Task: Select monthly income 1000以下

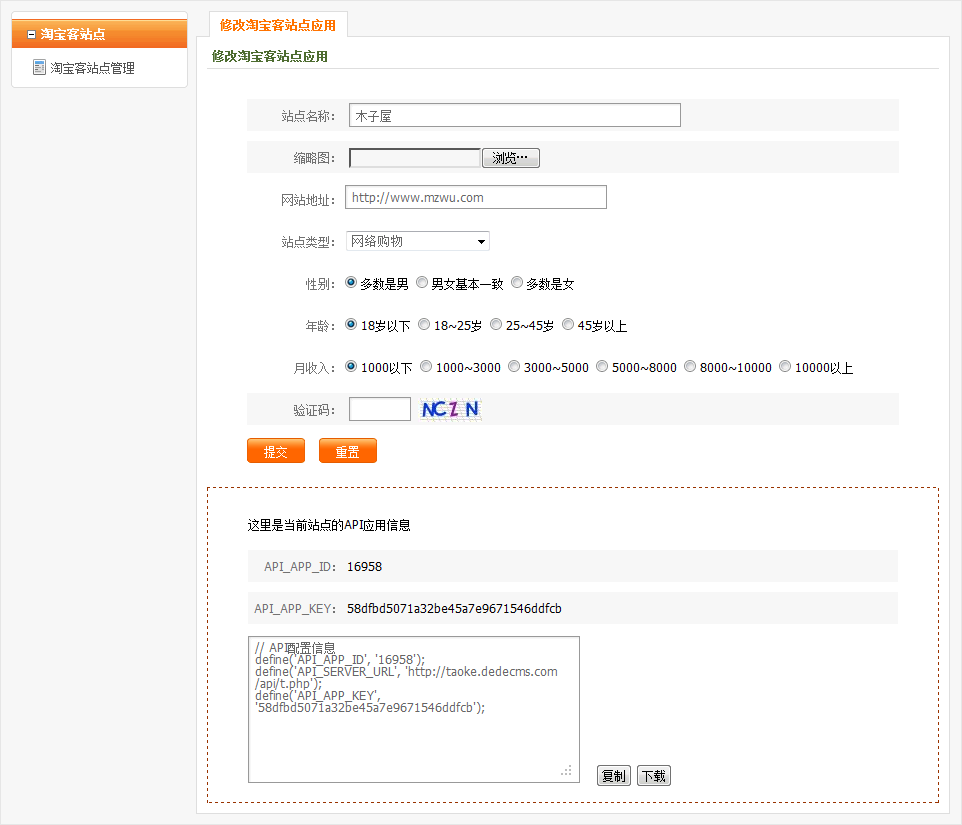Action: point(351,366)
